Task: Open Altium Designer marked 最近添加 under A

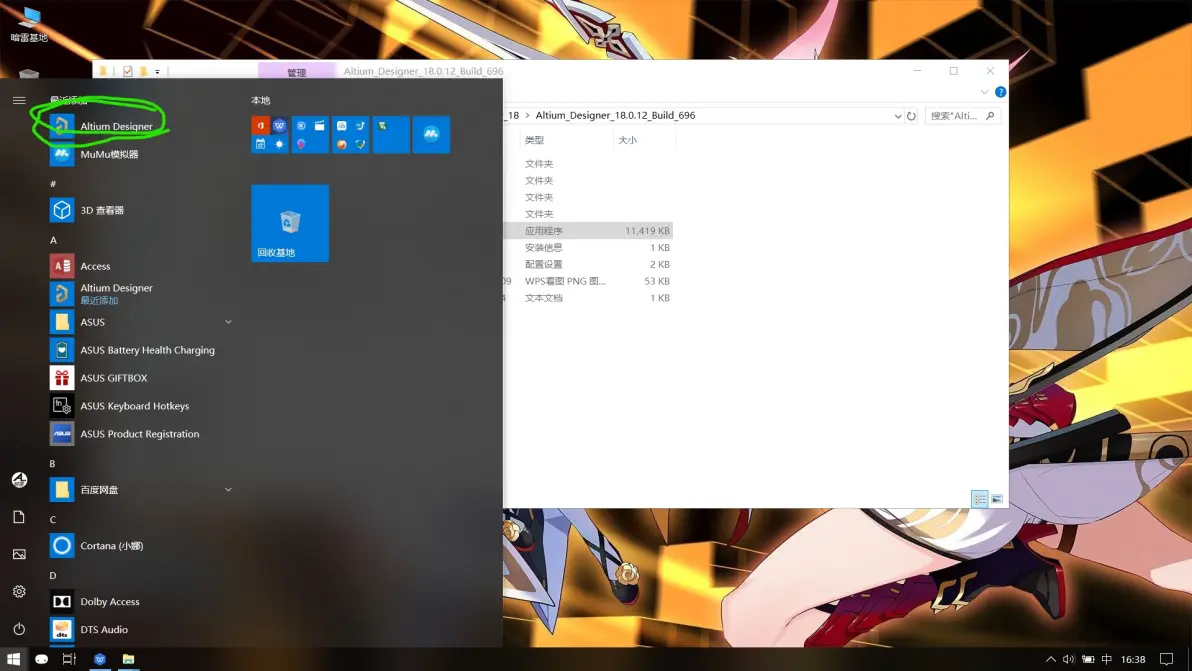Action: coord(116,293)
